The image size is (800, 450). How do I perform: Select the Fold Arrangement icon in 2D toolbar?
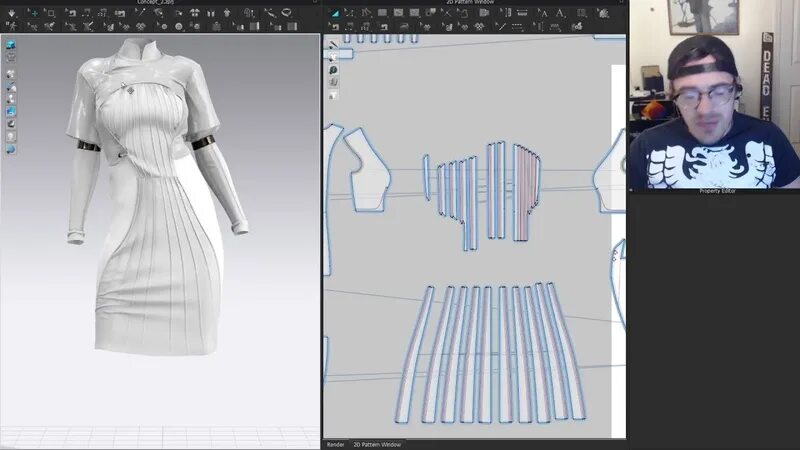(x=577, y=27)
